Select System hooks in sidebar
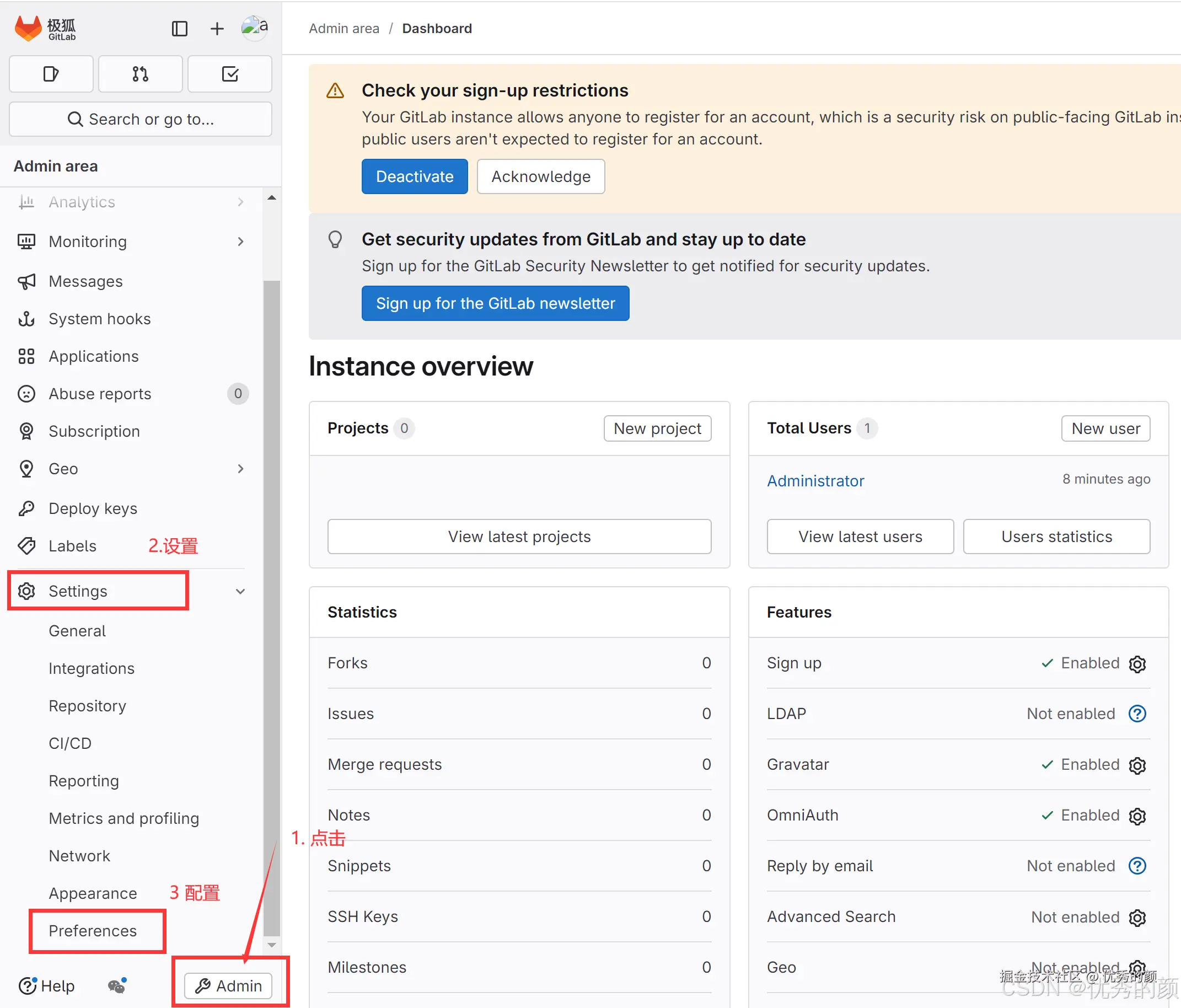 click(99, 319)
